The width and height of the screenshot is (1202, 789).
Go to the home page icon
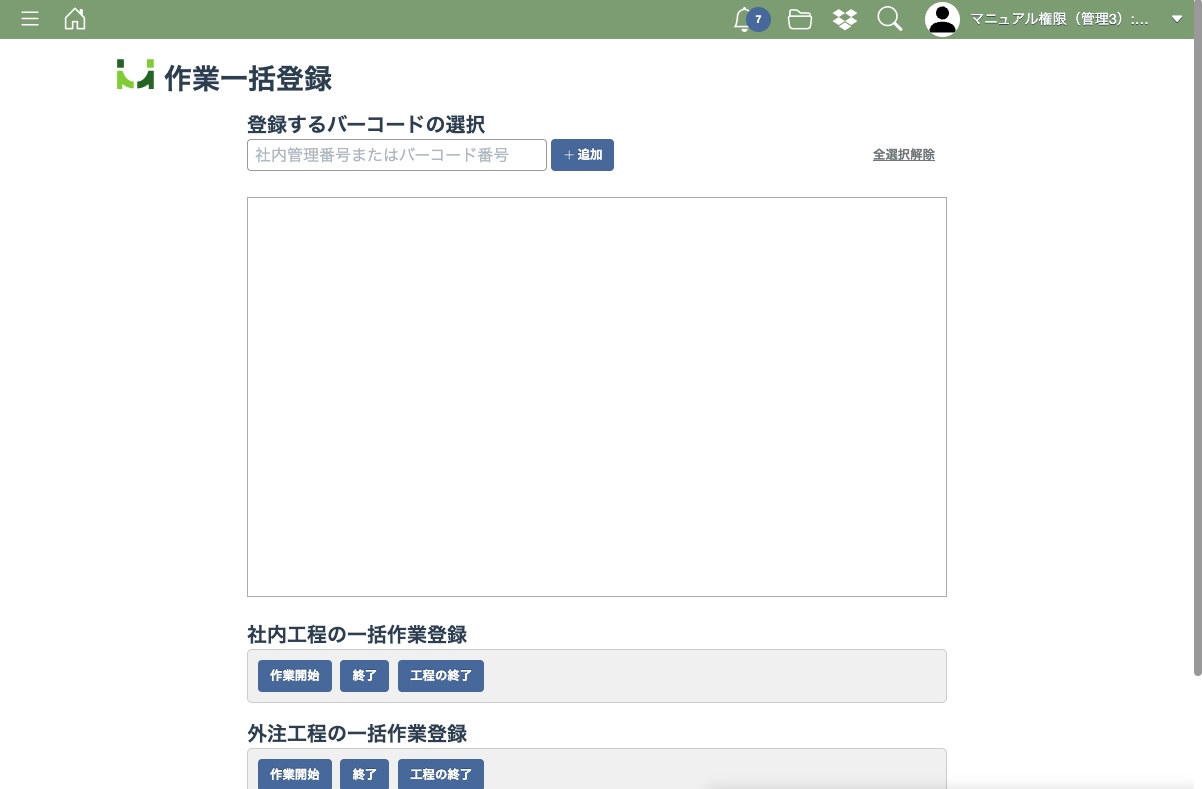(75, 19)
